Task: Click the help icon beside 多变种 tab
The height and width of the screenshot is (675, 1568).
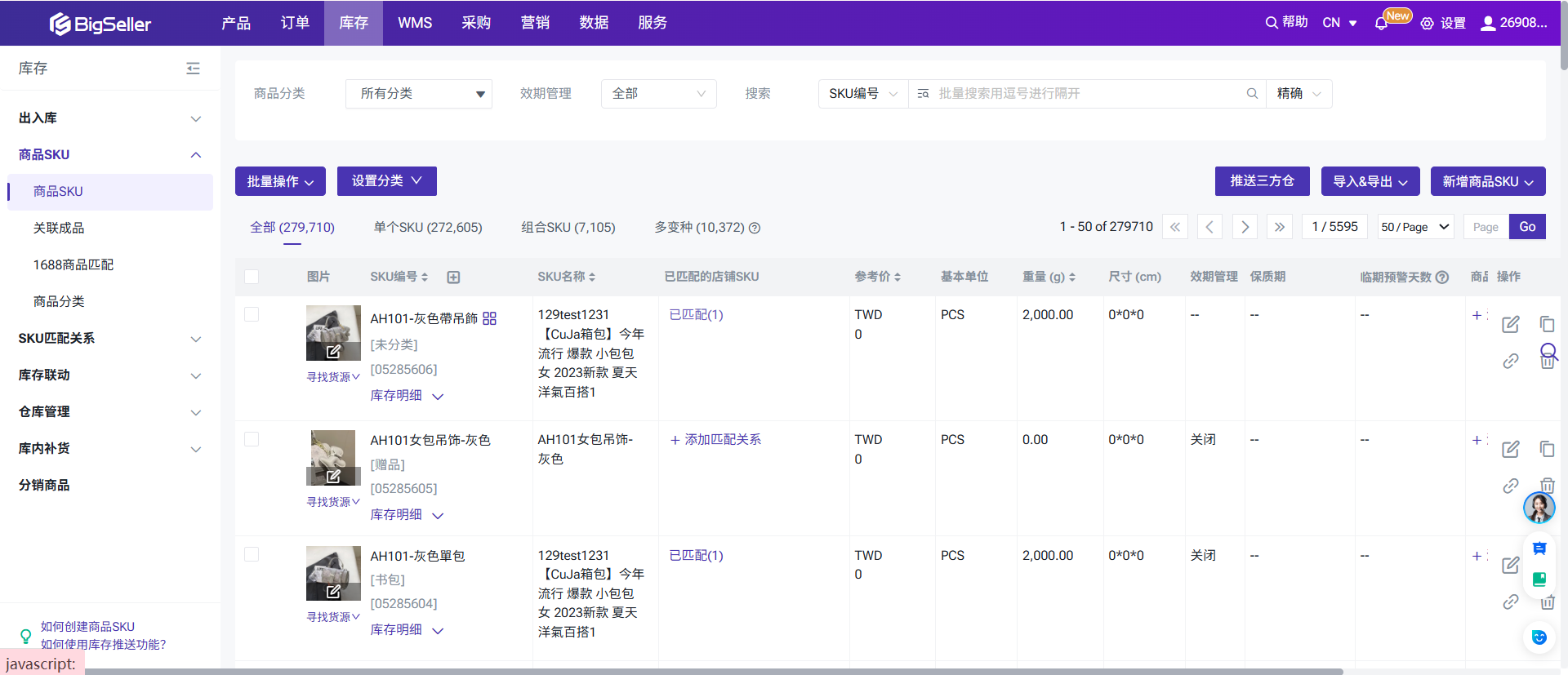Action: 755,228
